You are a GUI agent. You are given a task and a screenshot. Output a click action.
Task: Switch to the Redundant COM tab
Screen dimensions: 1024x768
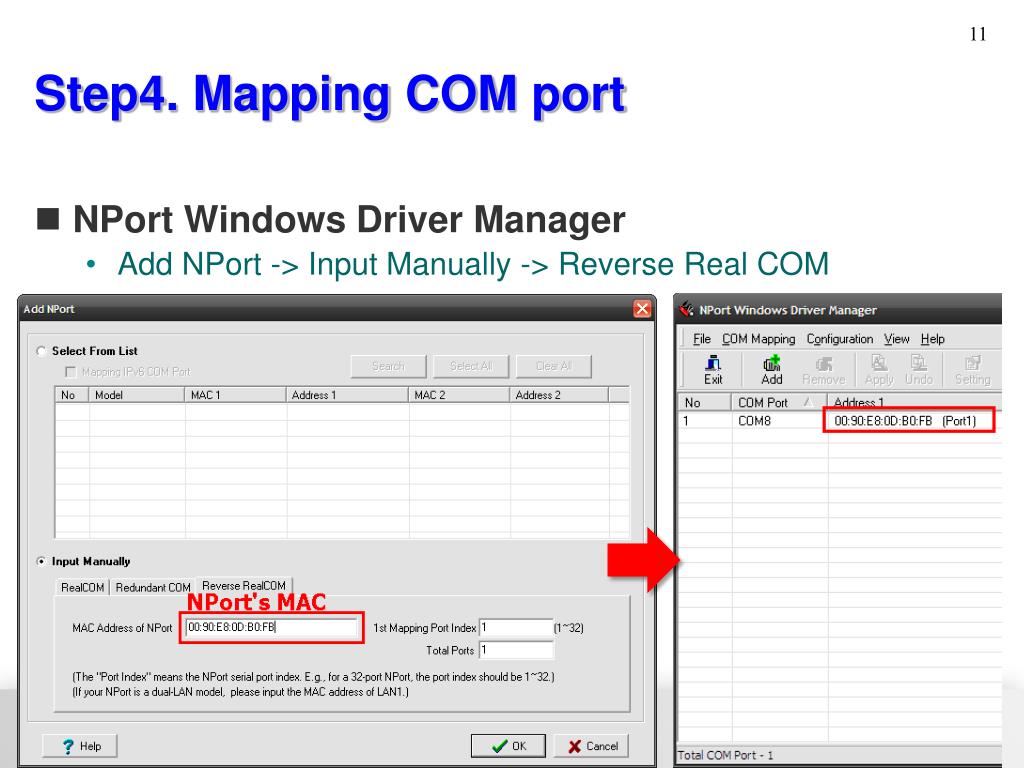(153, 587)
